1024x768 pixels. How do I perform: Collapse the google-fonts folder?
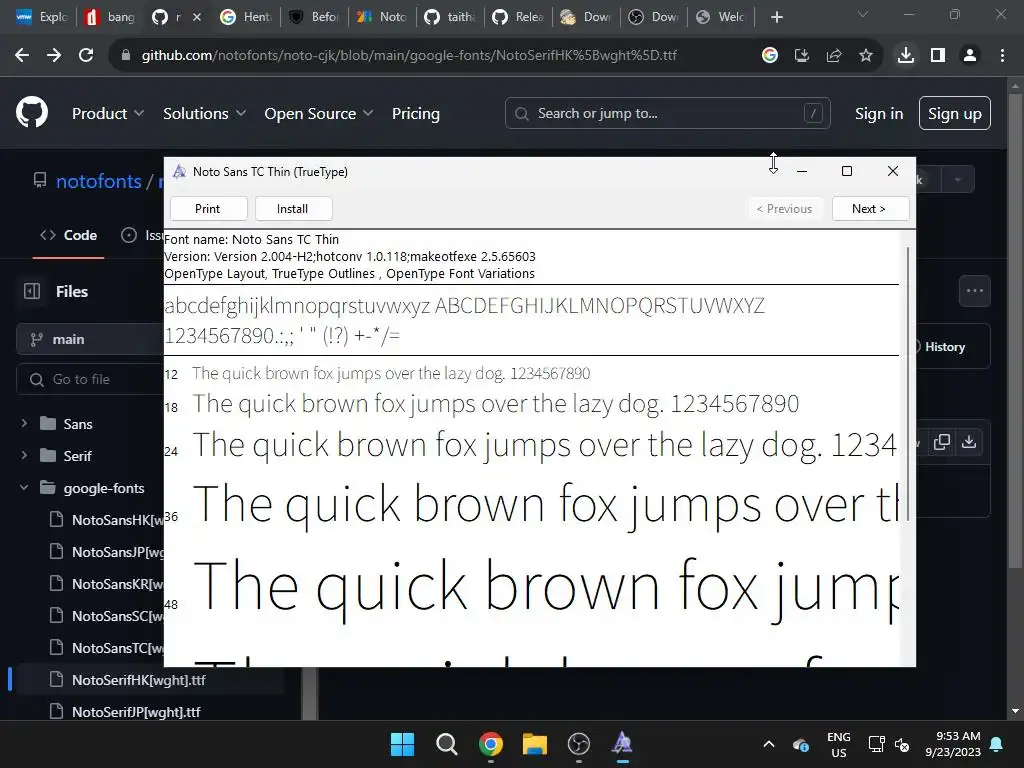pos(24,487)
